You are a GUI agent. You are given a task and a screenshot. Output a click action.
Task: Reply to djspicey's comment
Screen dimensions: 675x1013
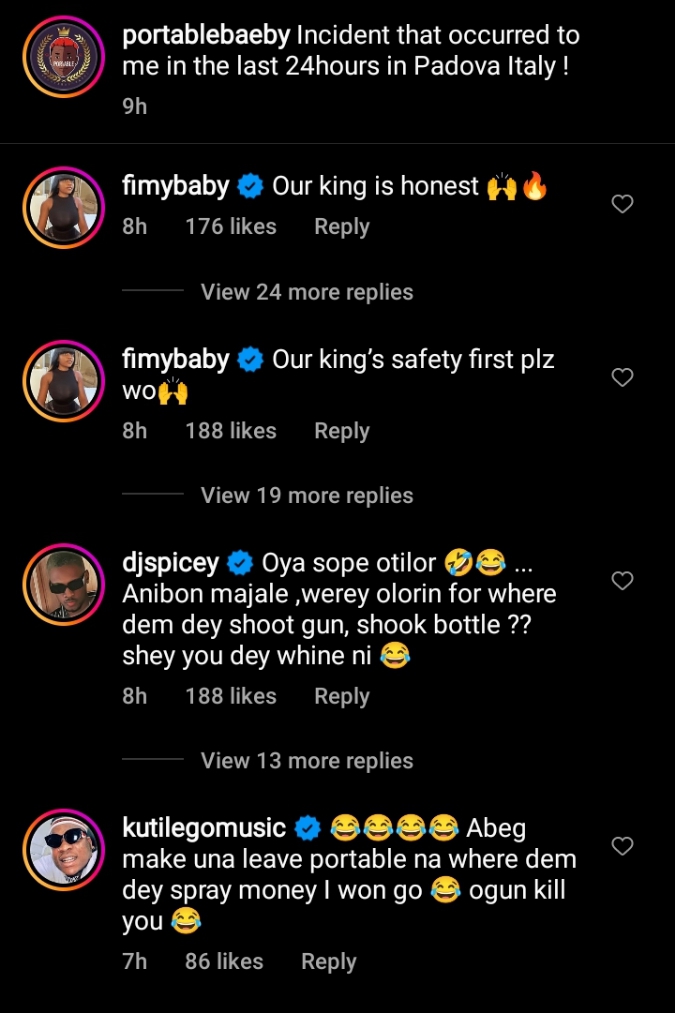(341, 696)
